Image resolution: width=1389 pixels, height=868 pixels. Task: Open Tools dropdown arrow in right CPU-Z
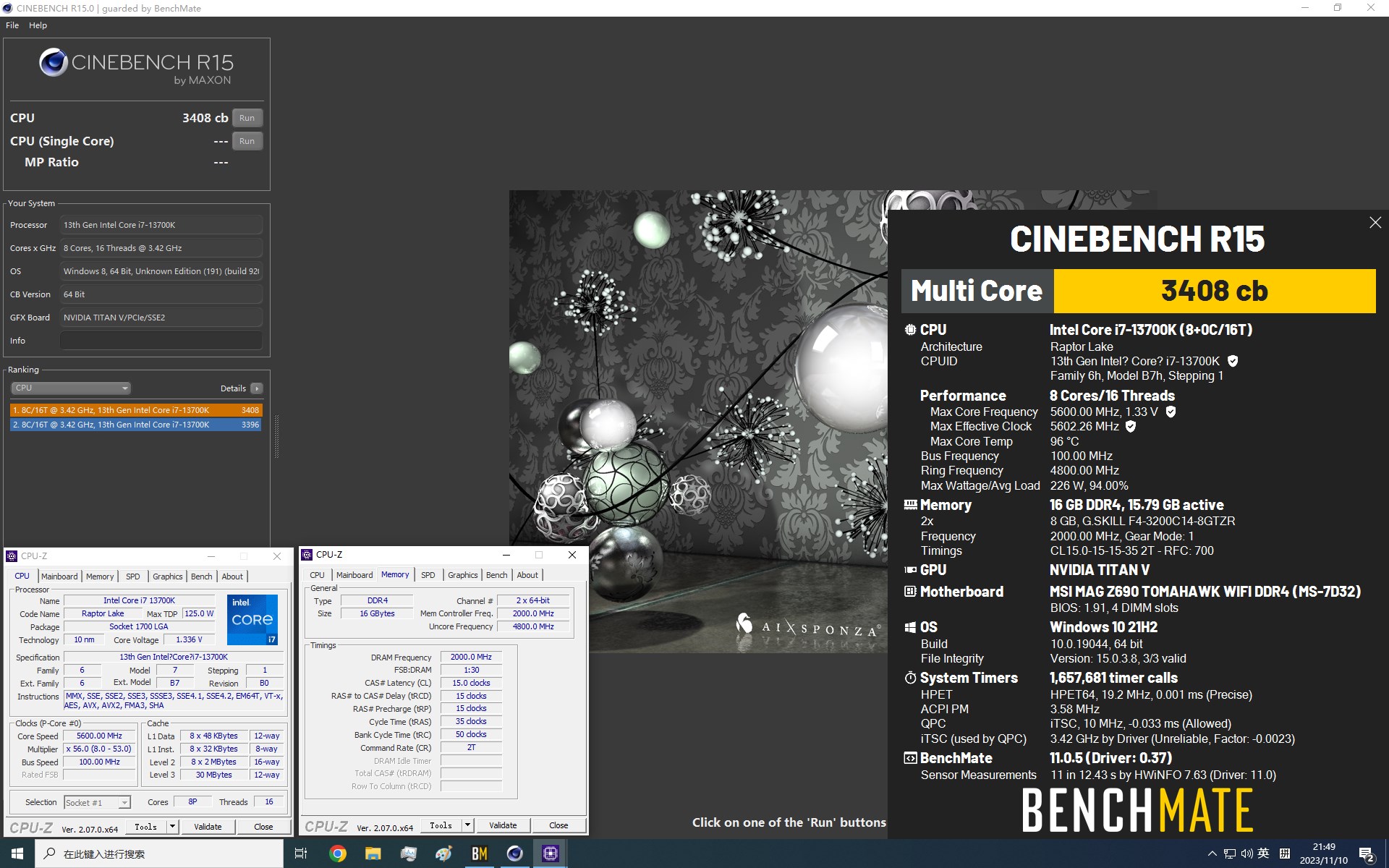click(x=467, y=825)
